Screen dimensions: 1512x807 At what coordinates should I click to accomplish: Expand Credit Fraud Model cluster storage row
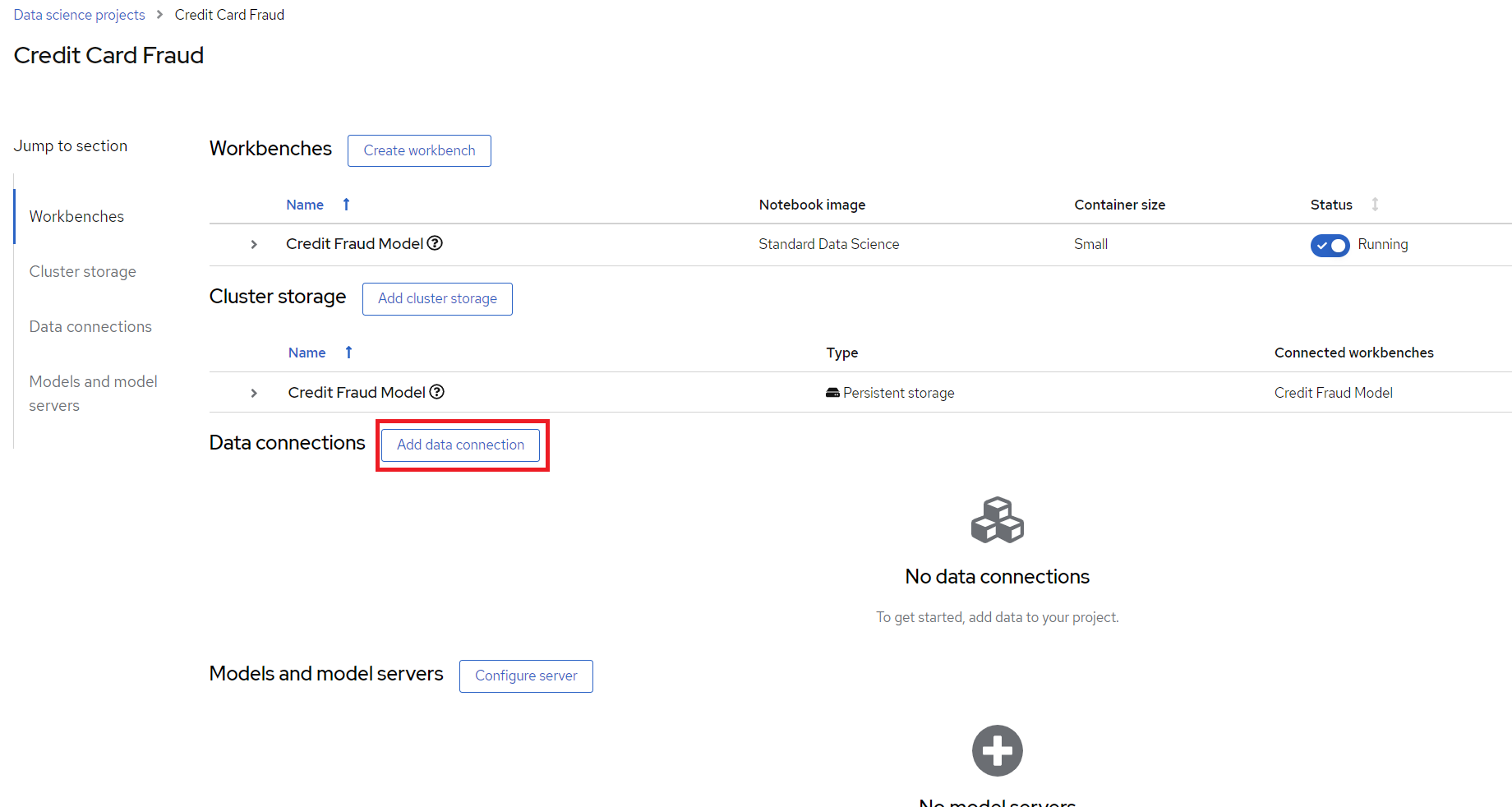(254, 393)
